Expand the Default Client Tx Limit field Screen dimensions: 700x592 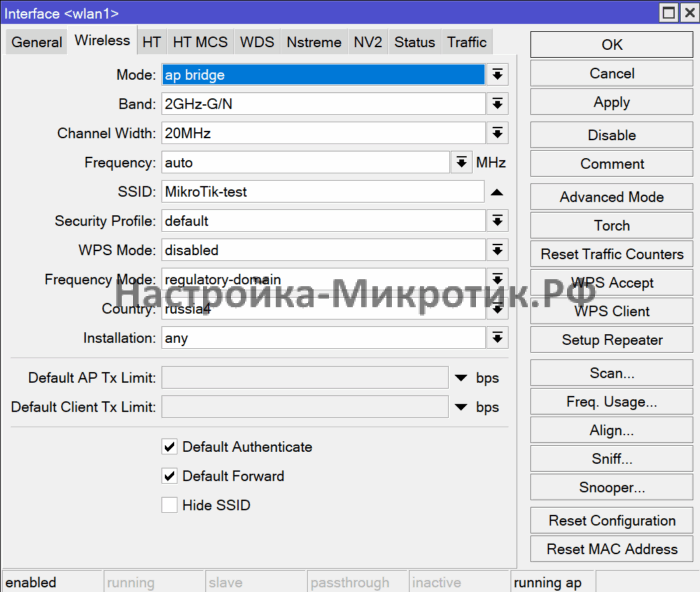461,407
